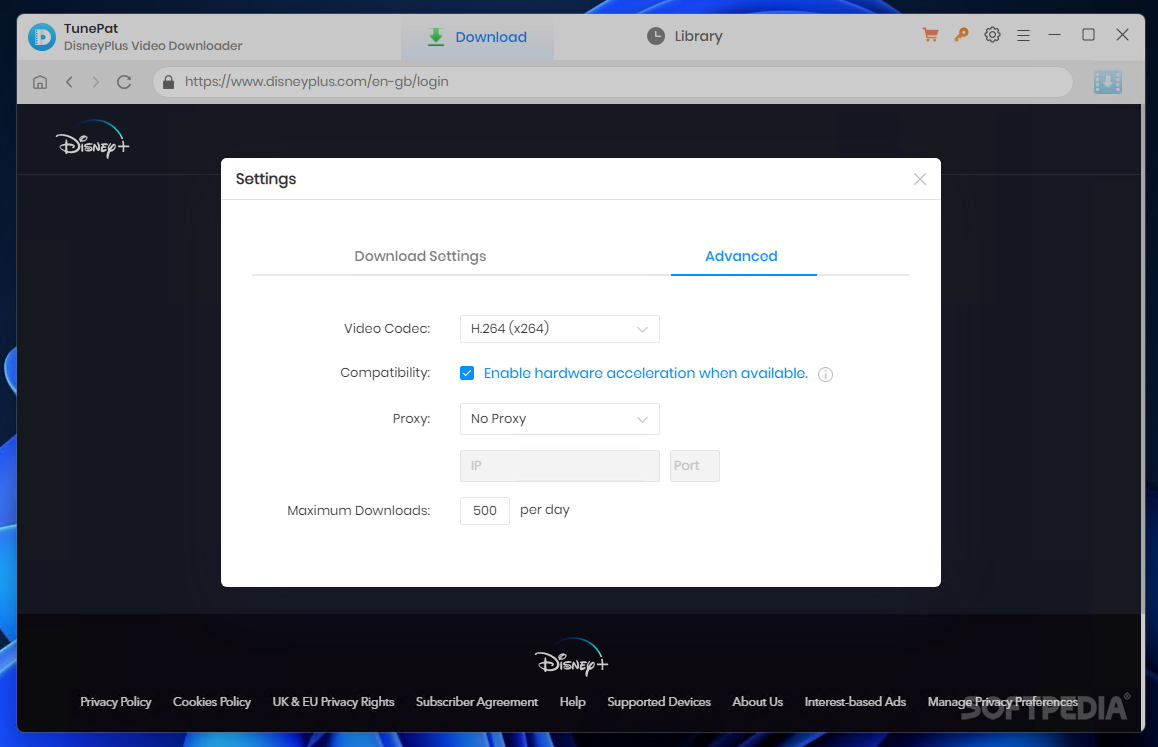This screenshot has width=1158, height=747.
Task: Click the URL address bar
Action: [612, 82]
